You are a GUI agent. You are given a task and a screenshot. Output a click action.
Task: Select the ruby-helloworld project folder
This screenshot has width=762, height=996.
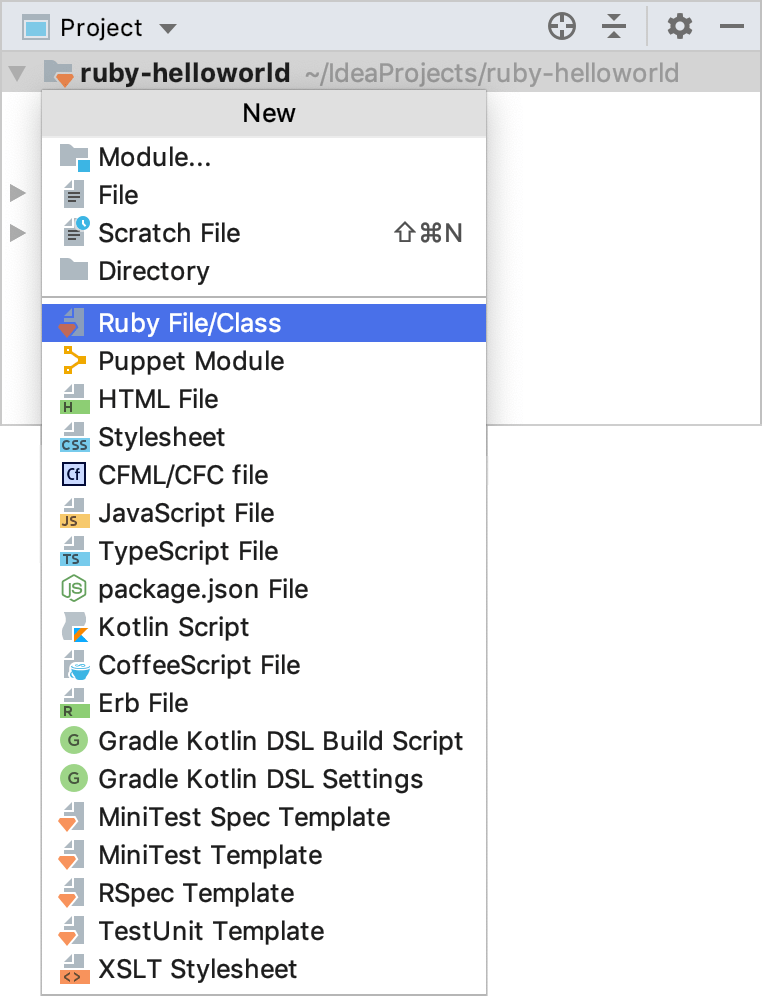pyautogui.click(x=185, y=73)
